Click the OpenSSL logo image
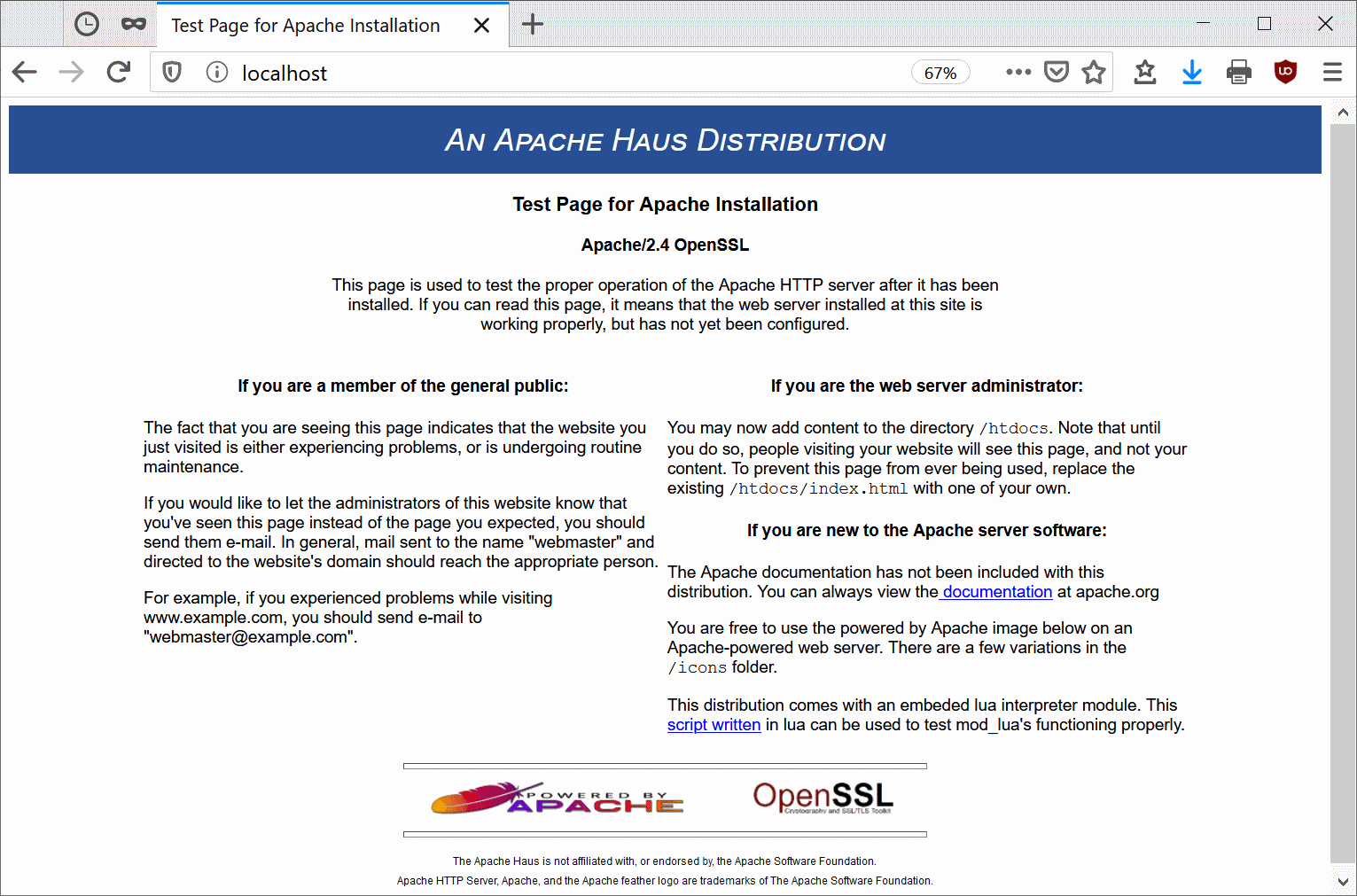This screenshot has height=896, width=1357. click(x=823, y=798)
